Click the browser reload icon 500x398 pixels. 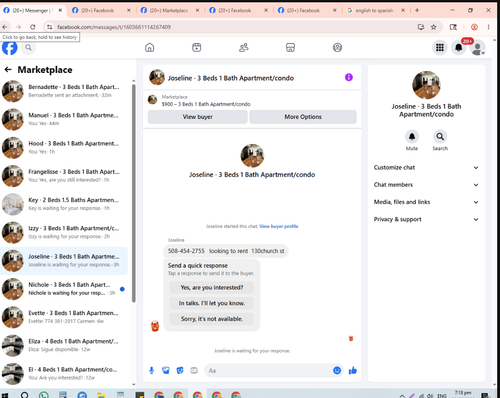(x=32, y=27)
